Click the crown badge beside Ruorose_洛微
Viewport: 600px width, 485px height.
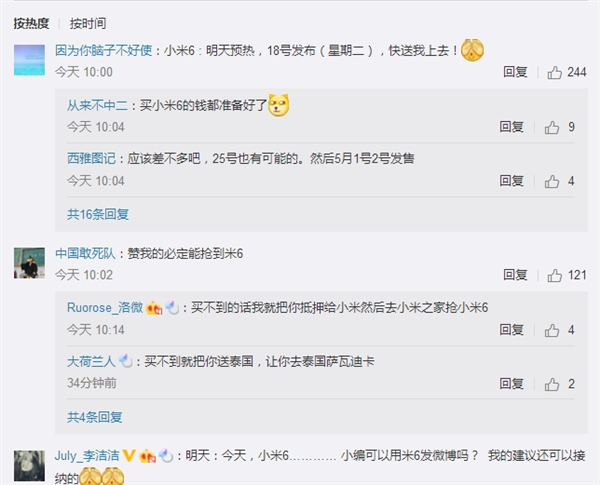[x=154, y=308]
